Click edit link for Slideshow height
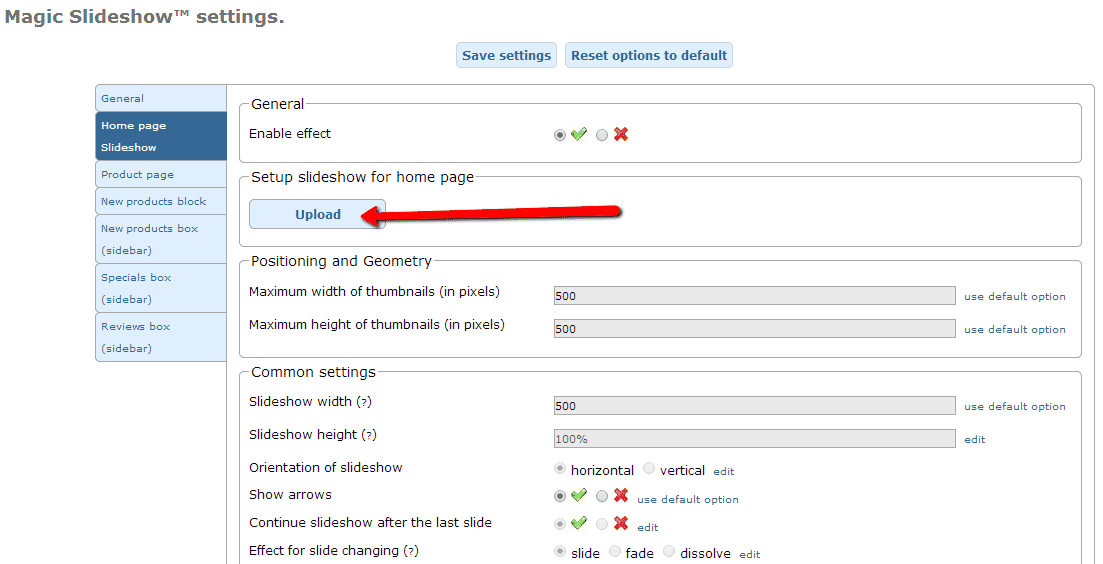The image size is (1103, 564). coord(974,440)
